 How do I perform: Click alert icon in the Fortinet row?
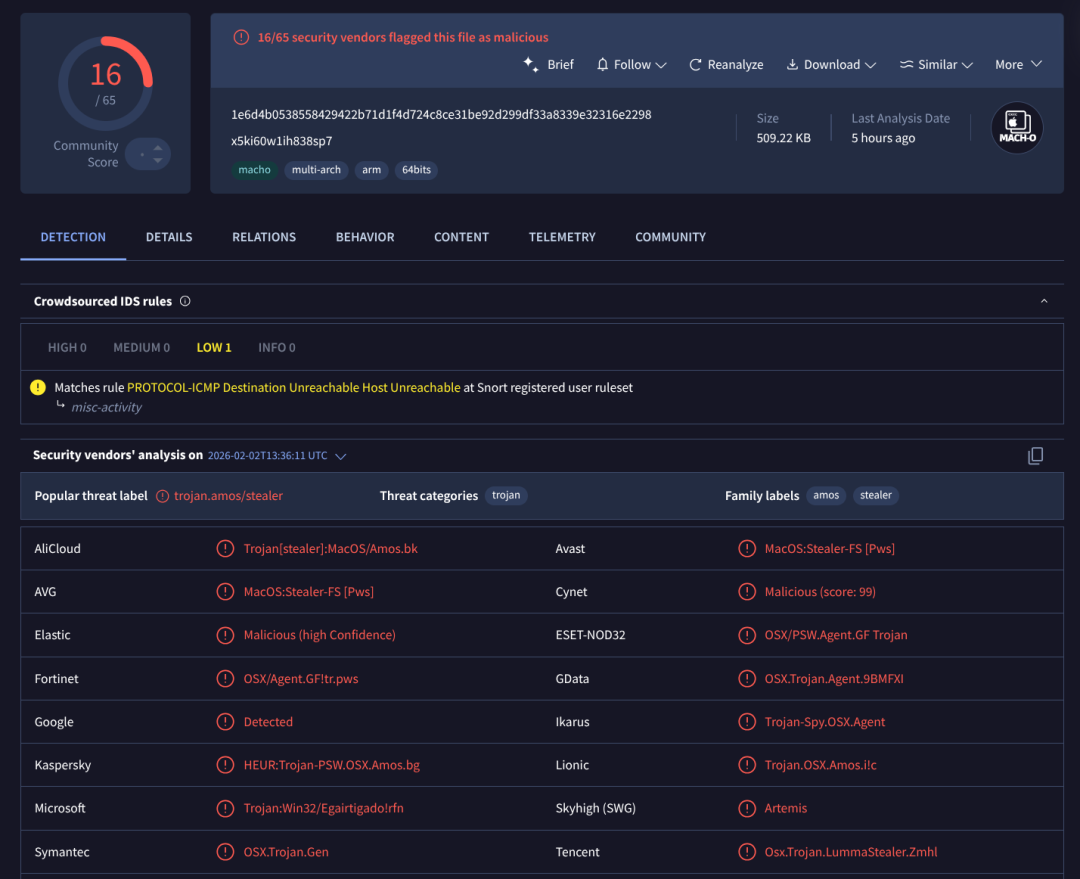225,679
